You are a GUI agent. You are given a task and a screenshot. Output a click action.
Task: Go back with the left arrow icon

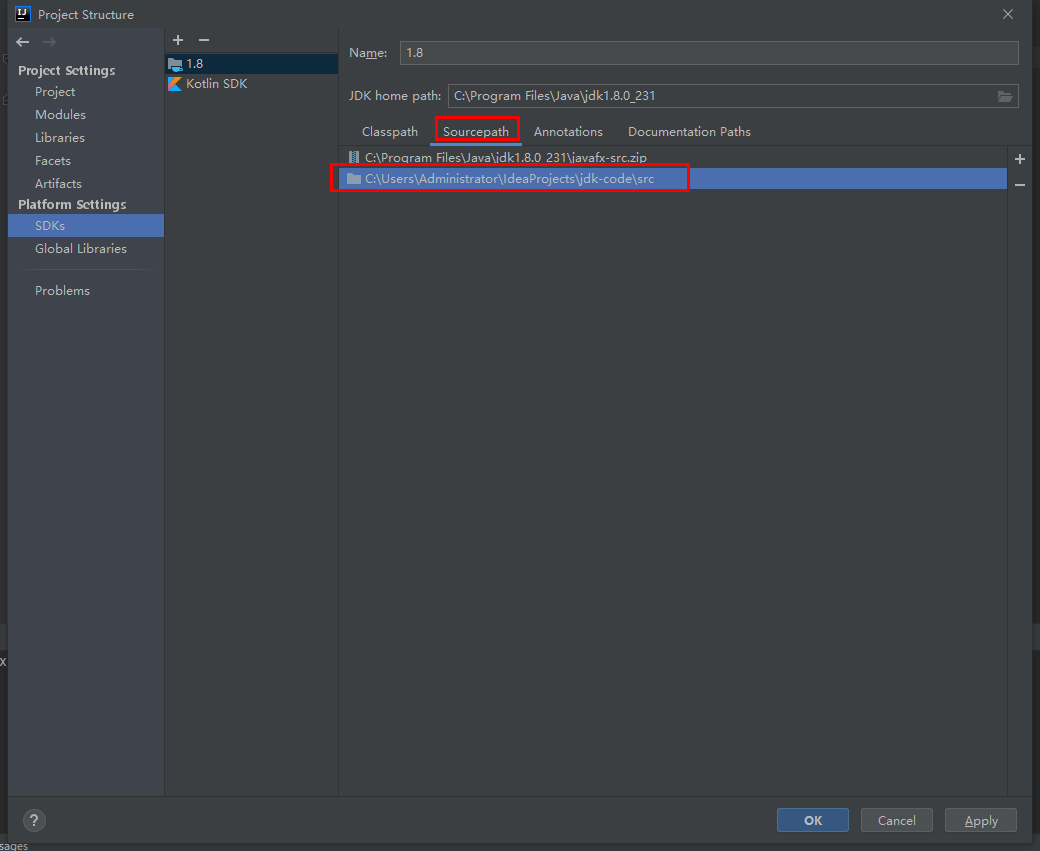coord(23,42)
